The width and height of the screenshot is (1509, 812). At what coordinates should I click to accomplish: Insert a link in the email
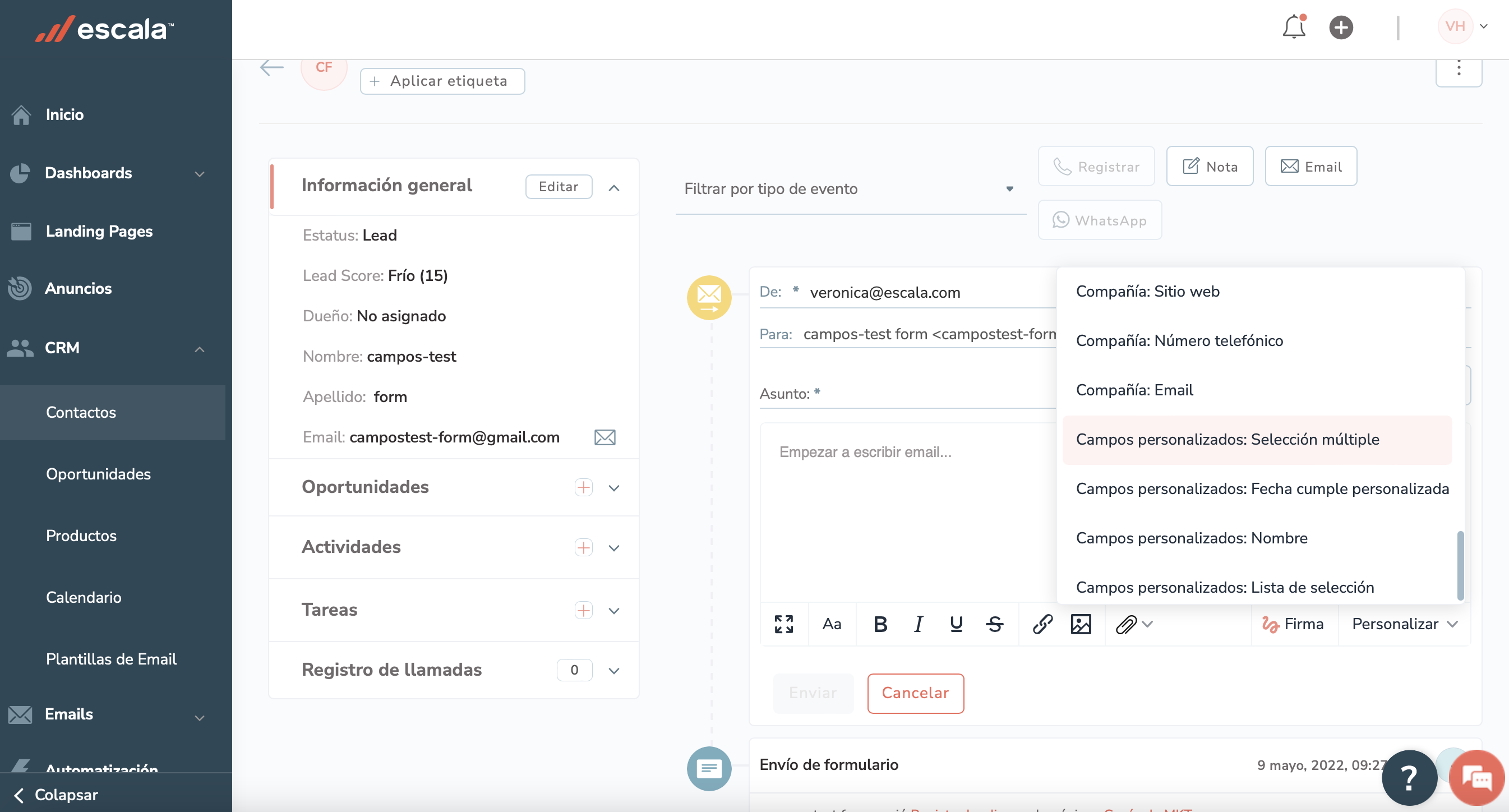point(1042,624)
